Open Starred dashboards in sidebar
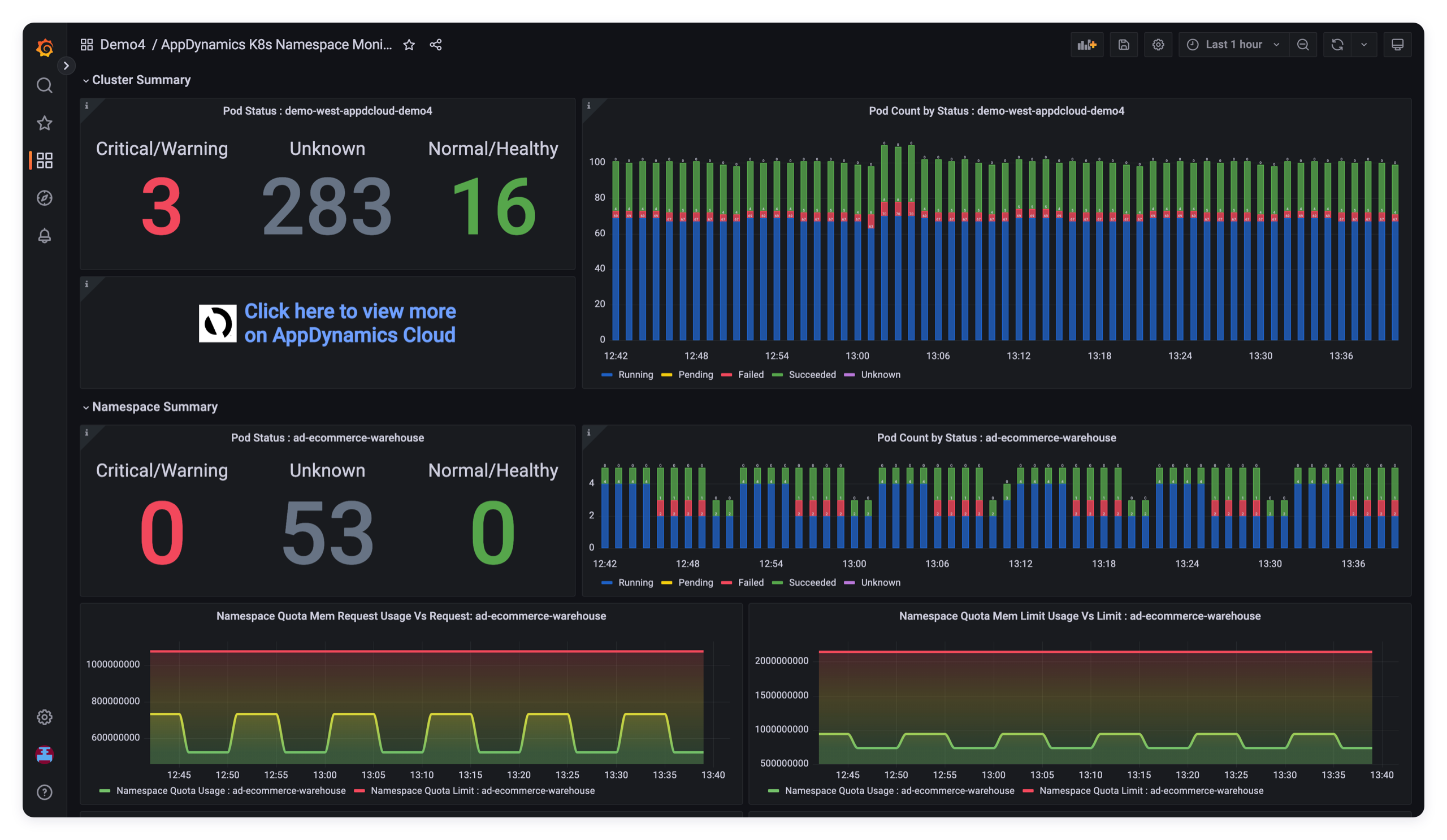Screen dimensions: 1447x840 tap(44, 123)
